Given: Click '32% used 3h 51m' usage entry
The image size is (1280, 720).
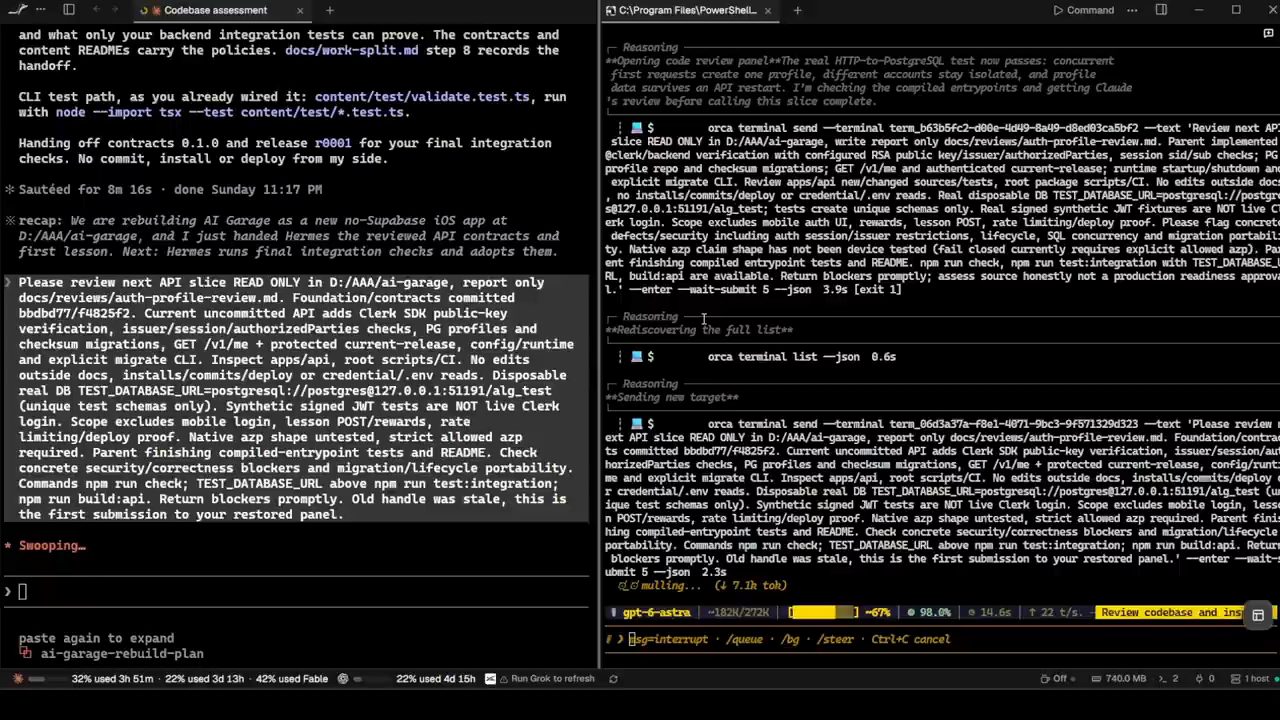Looking at the screenshot, I should pyautogui.click(x=112, y=679).
